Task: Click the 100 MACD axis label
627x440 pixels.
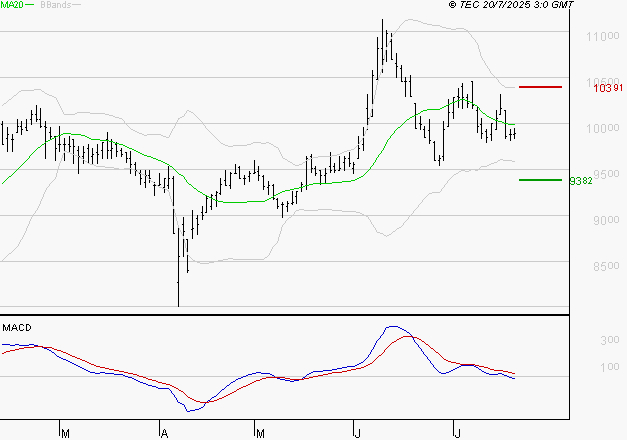Action: (610, 367)
